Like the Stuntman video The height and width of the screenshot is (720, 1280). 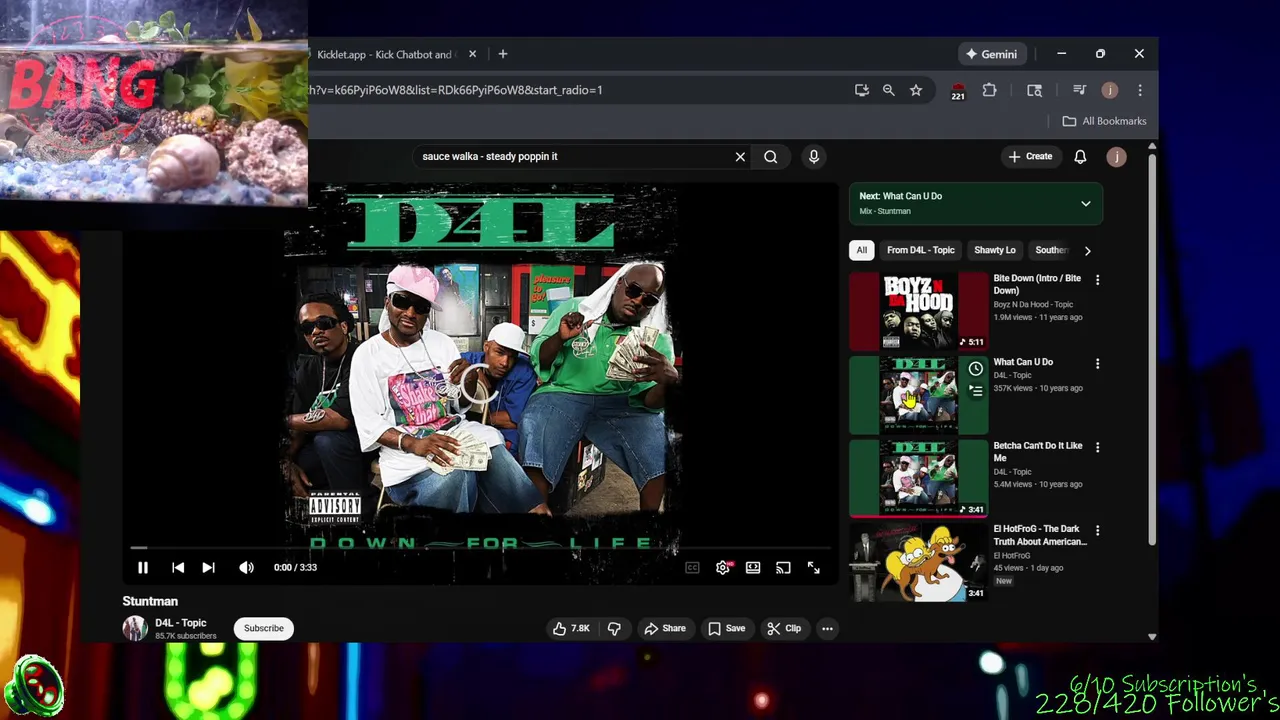pyautogui.click(x=571, y=629)
